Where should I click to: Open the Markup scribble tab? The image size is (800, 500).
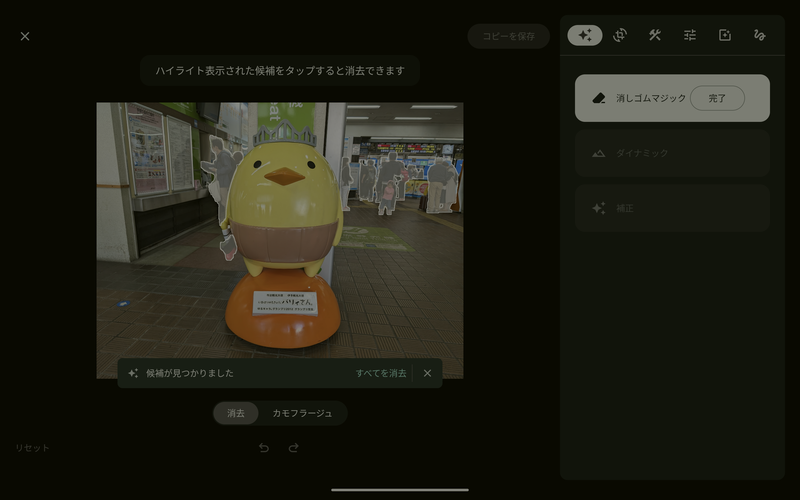[760, 35]
